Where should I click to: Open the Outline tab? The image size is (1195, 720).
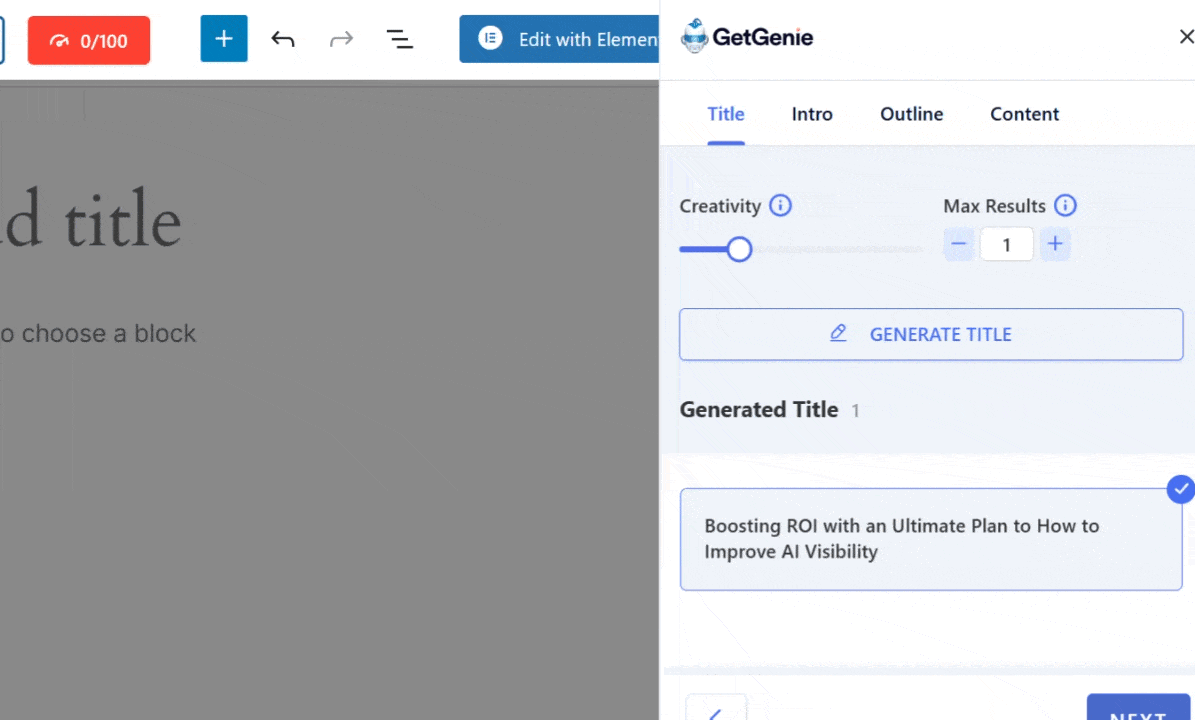click(x=911, y=114)
